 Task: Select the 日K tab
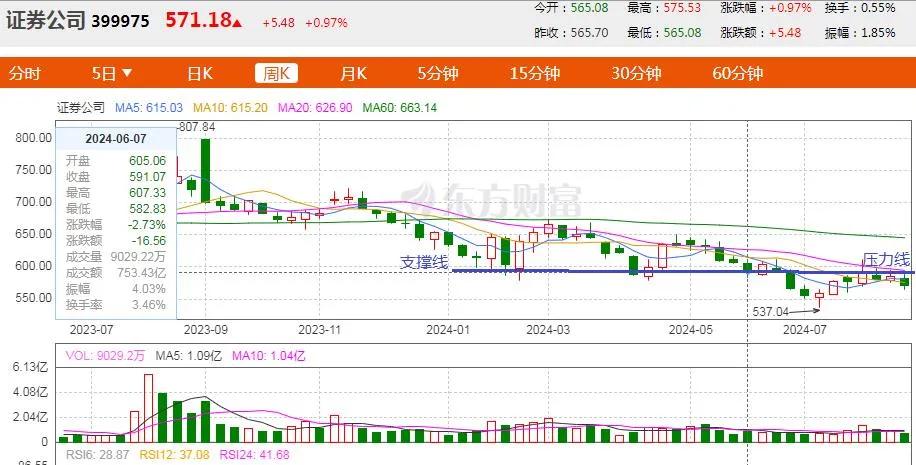pyautogui.click(x=200, y=73)
